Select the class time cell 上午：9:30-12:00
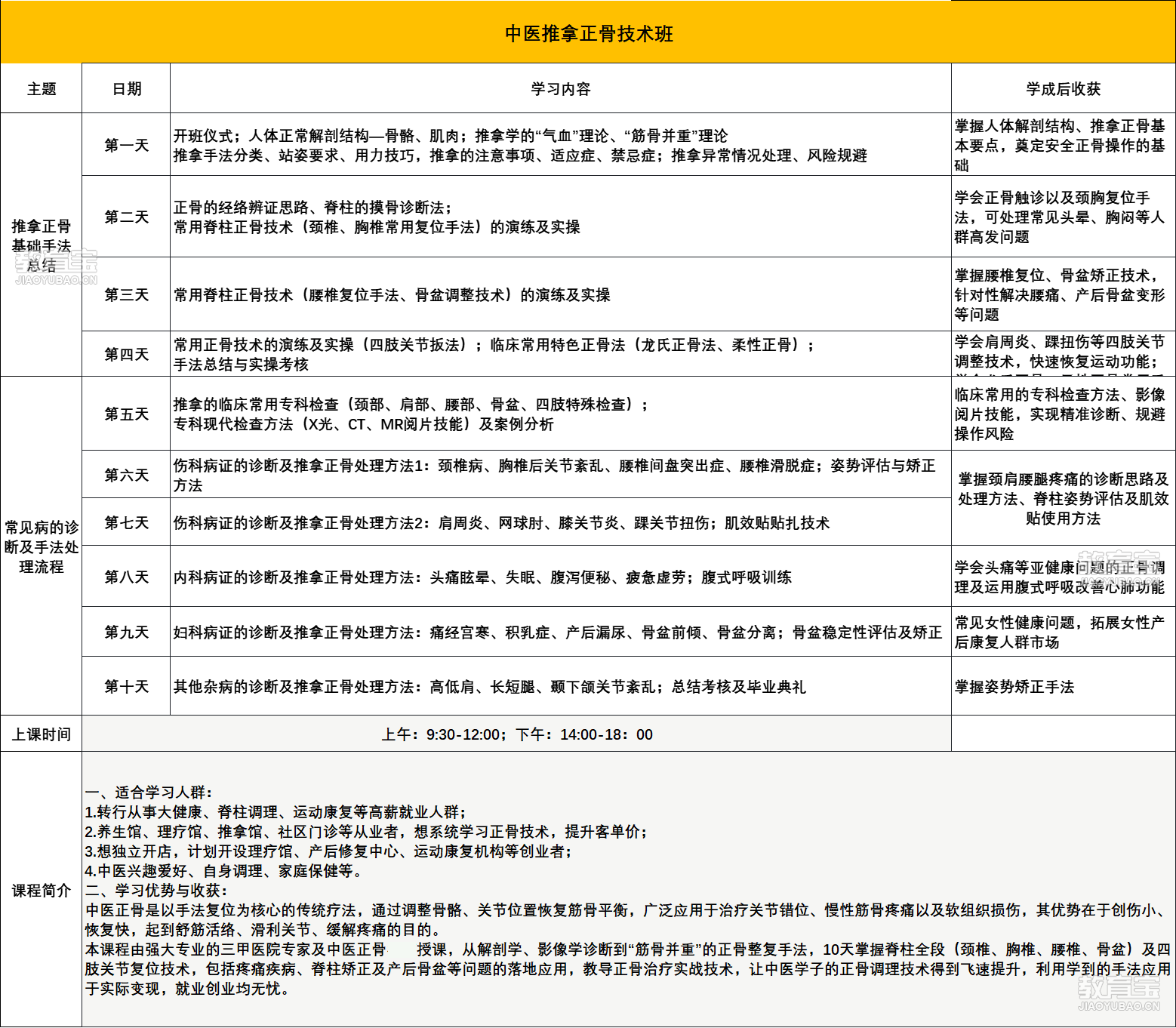 tap(516, 734)
